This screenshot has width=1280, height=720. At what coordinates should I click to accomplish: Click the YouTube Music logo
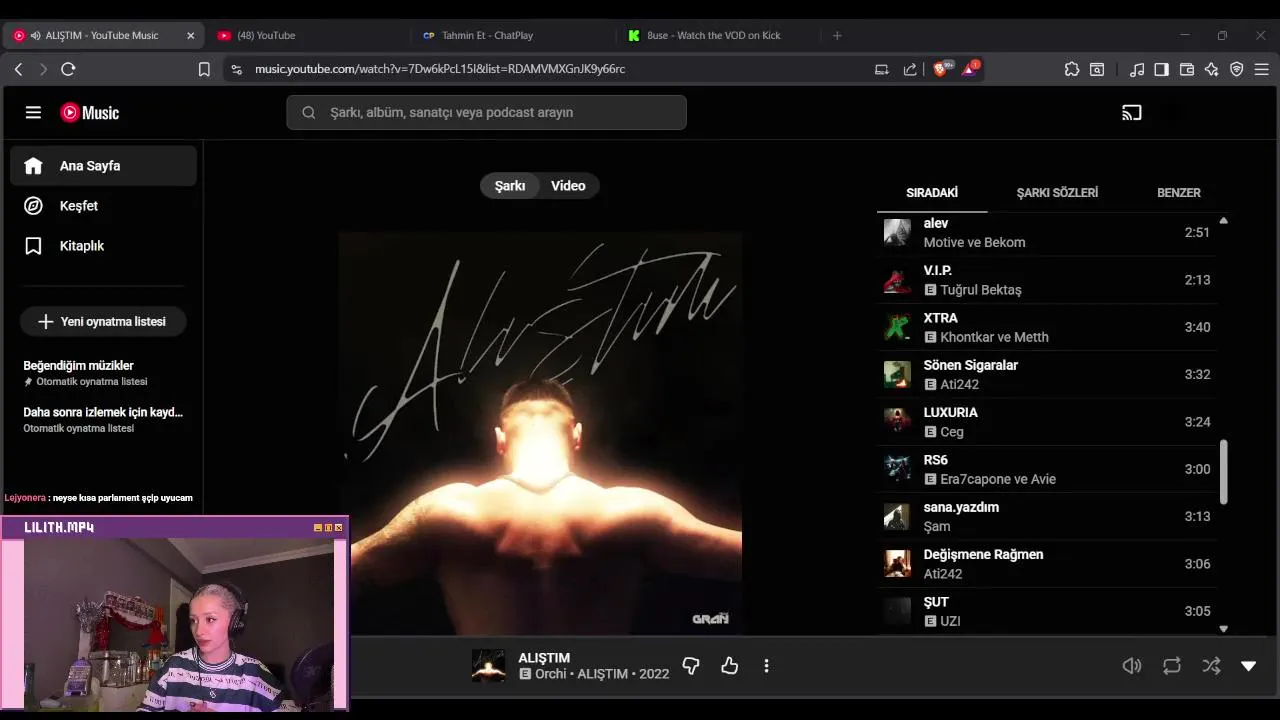[x=90, y=113]
